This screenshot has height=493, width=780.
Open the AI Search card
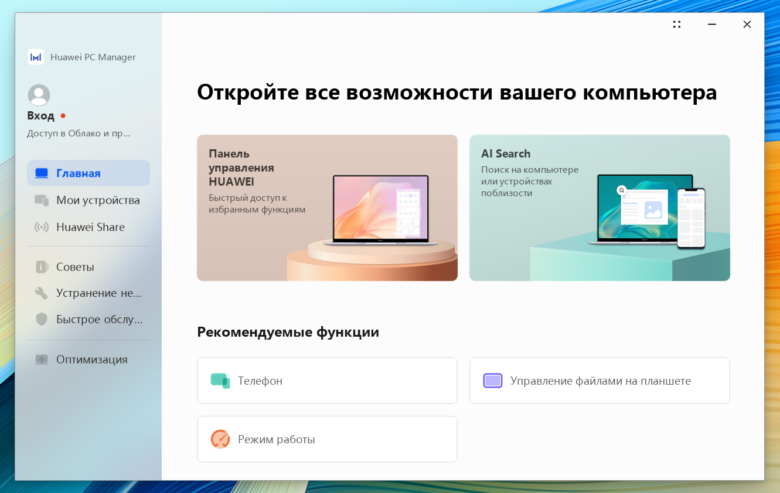[599, 208]
